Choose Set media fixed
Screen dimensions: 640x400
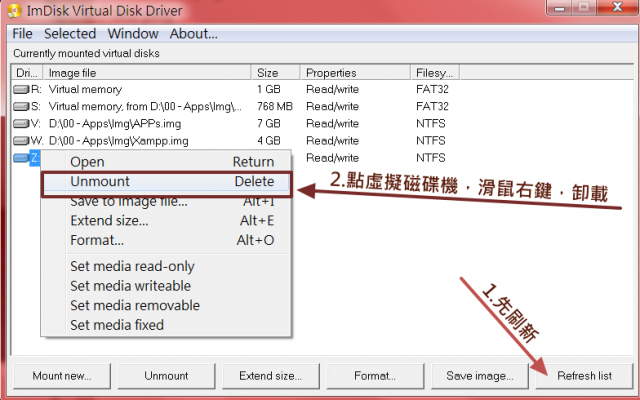tap(166, 325)
